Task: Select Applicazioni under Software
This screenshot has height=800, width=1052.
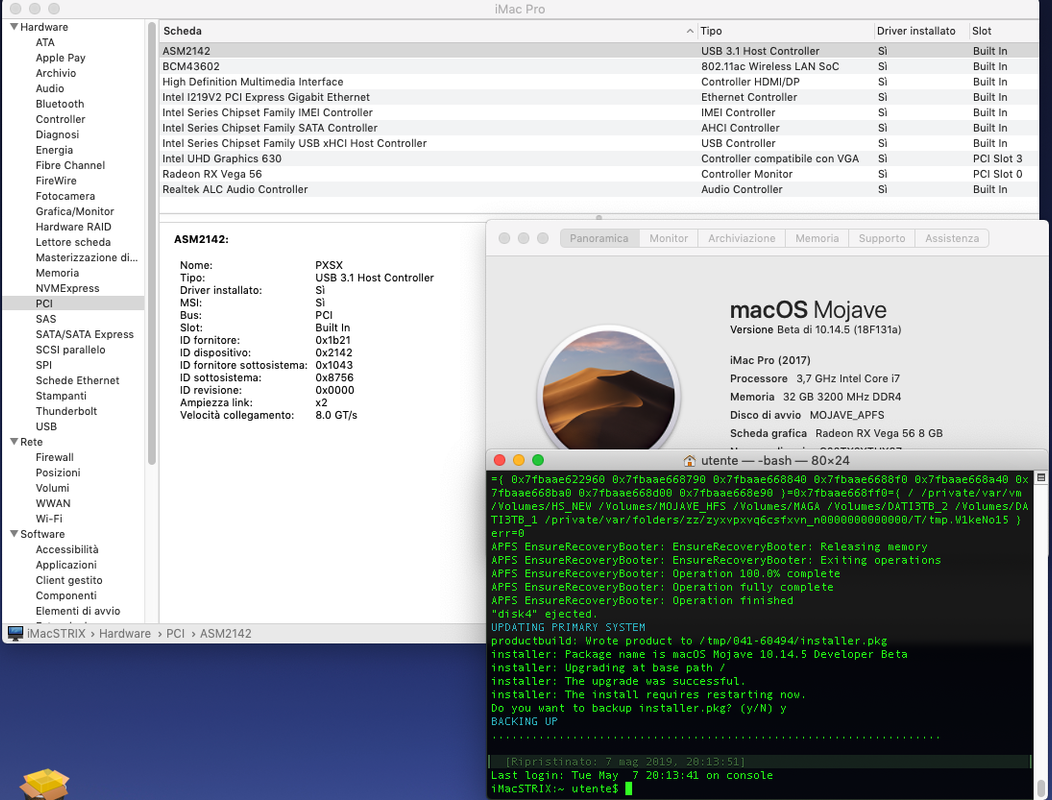Action: pyautogui.click(x=66, y=564)
